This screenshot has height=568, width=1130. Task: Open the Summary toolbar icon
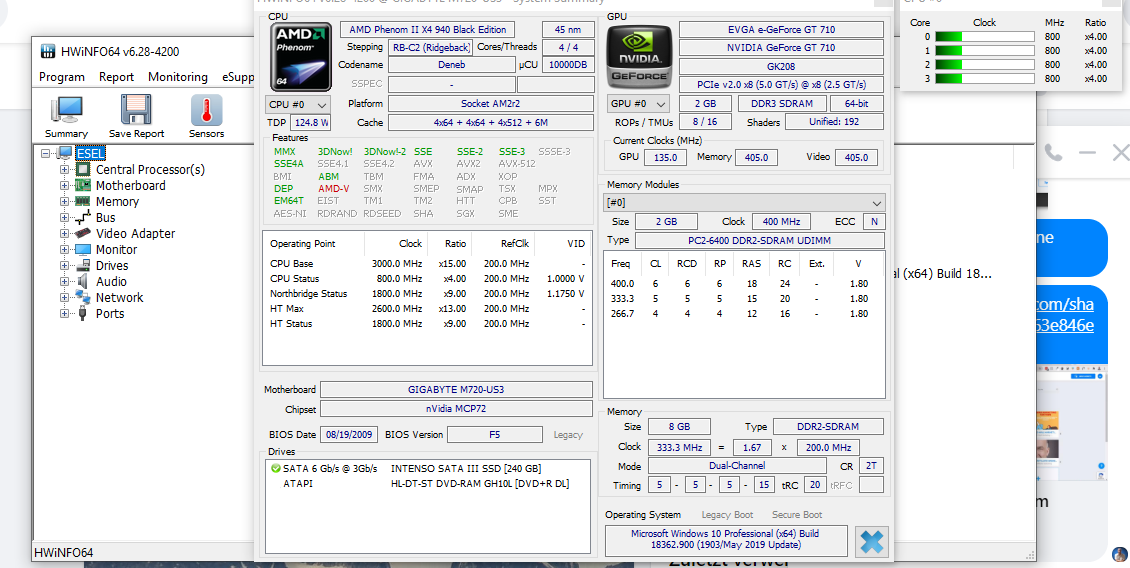66,110
